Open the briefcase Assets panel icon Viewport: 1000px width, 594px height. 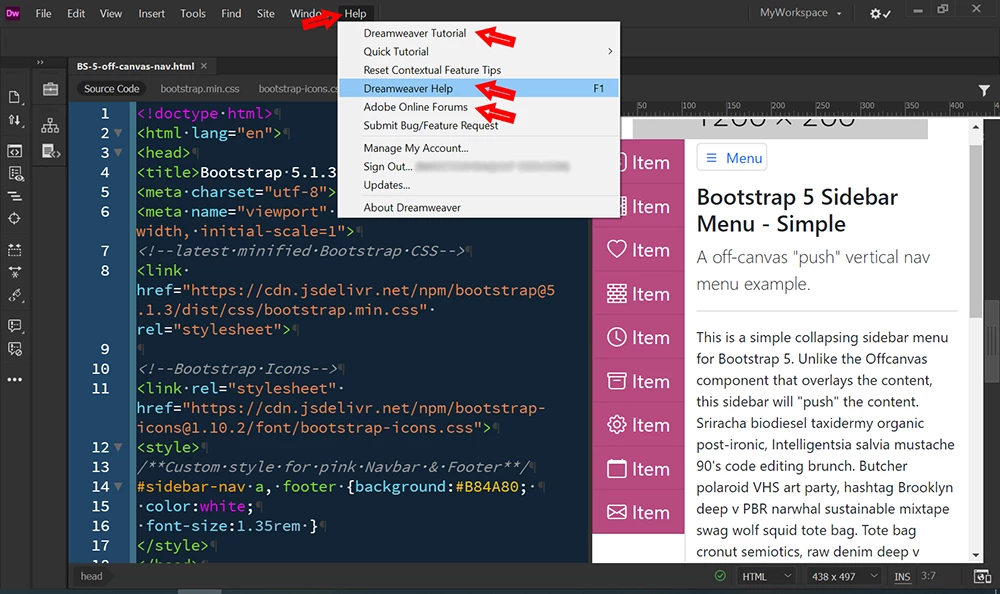click(x=50, y=89)
